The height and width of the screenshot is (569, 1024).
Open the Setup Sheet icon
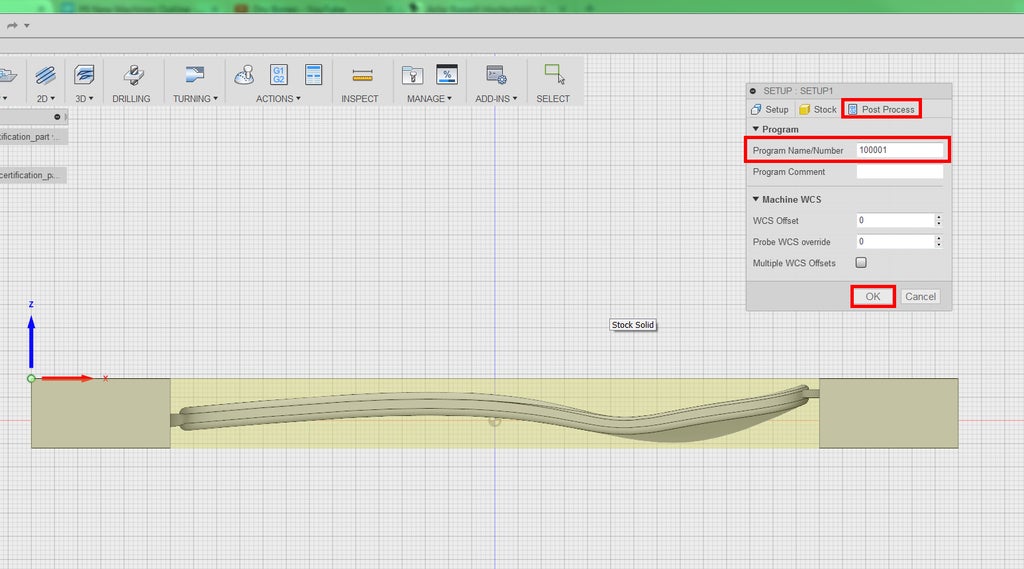tap(313, 74)
